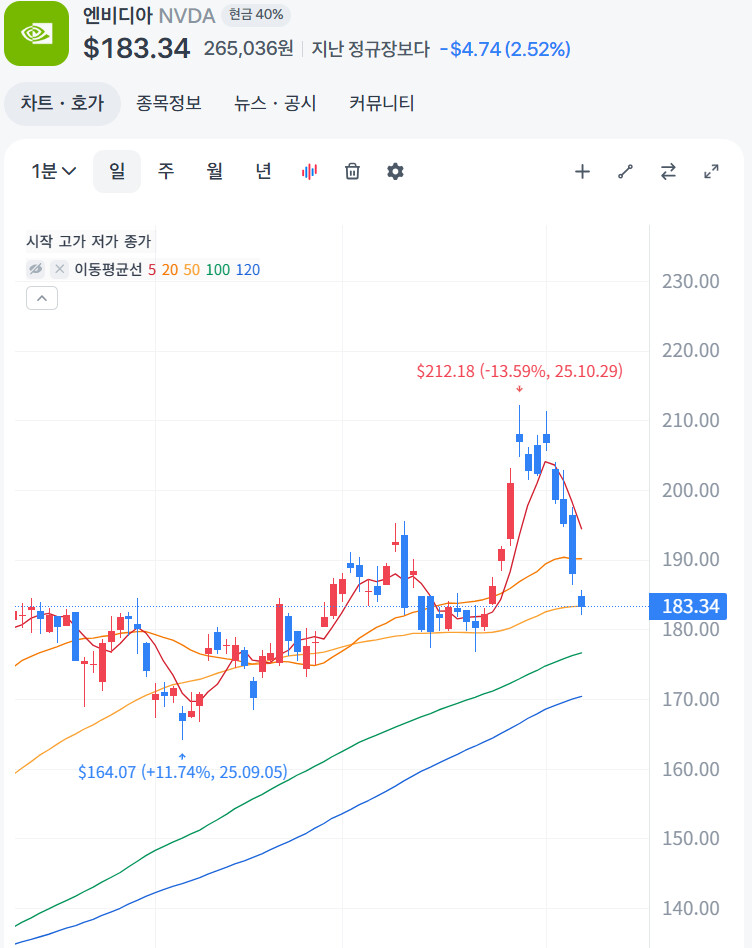Click the NVIDIA logo icon
752x948 pixels.
coord(36,33)
